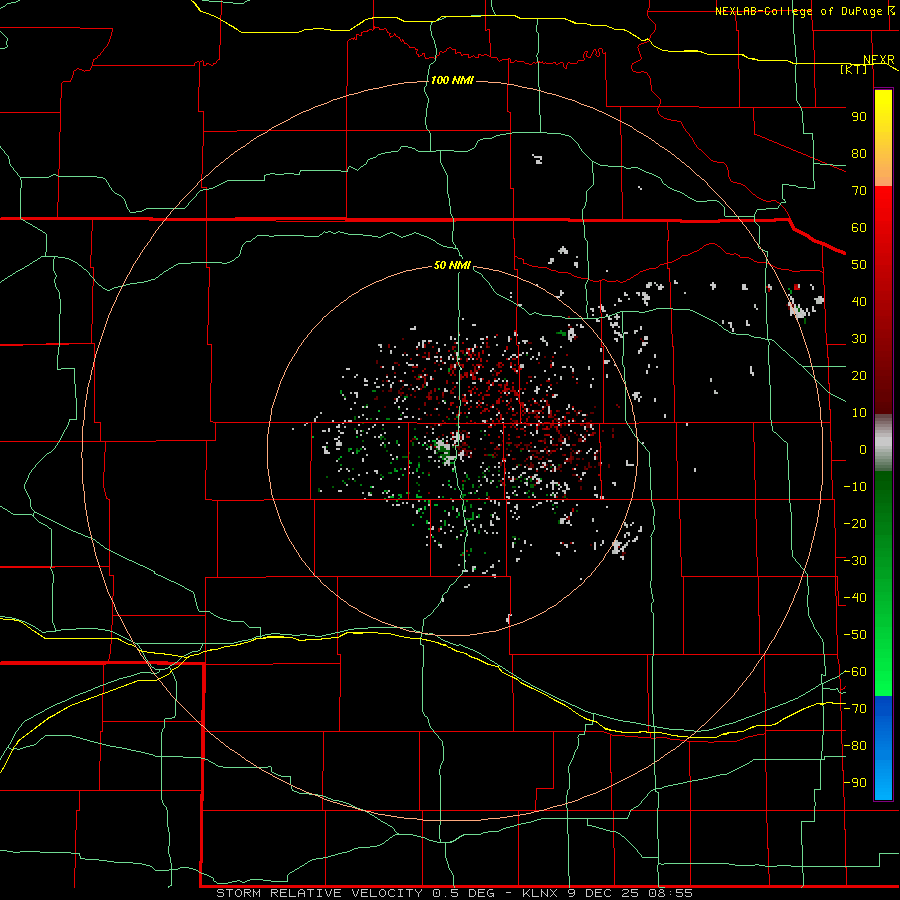Click the -70 scale value
900x900 pixels.
point(855,709)
